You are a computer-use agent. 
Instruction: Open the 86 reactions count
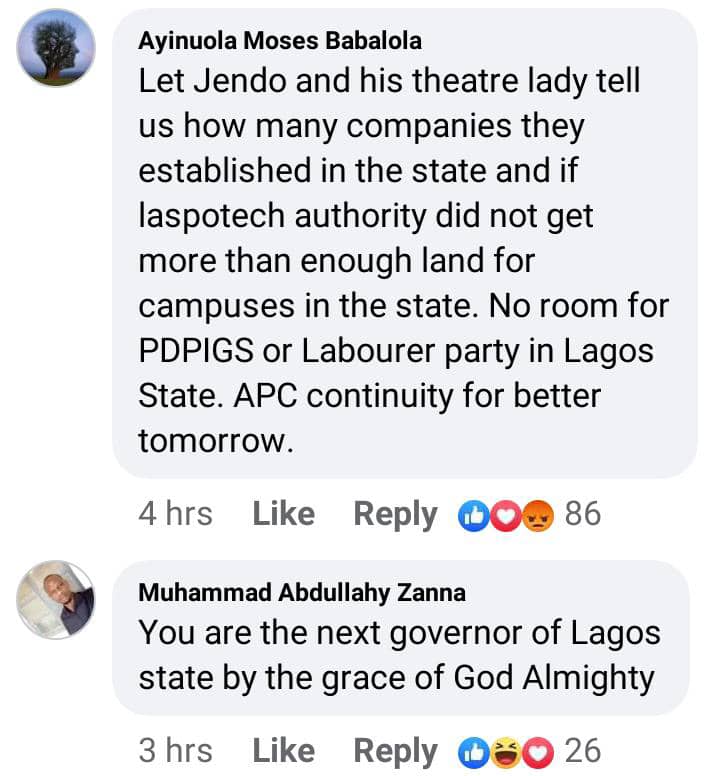(x=583, y=514)
